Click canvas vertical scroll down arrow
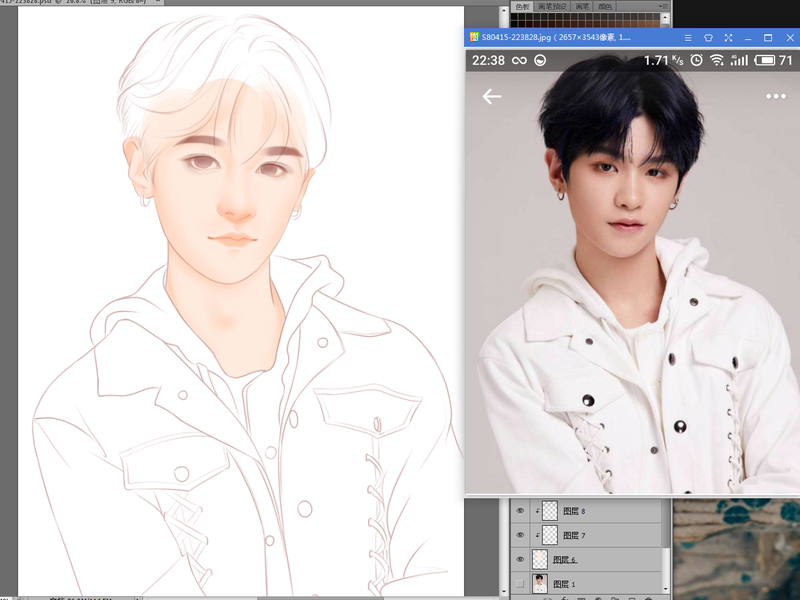The height and width of the screenshot is (600, 800). point(504,592)
